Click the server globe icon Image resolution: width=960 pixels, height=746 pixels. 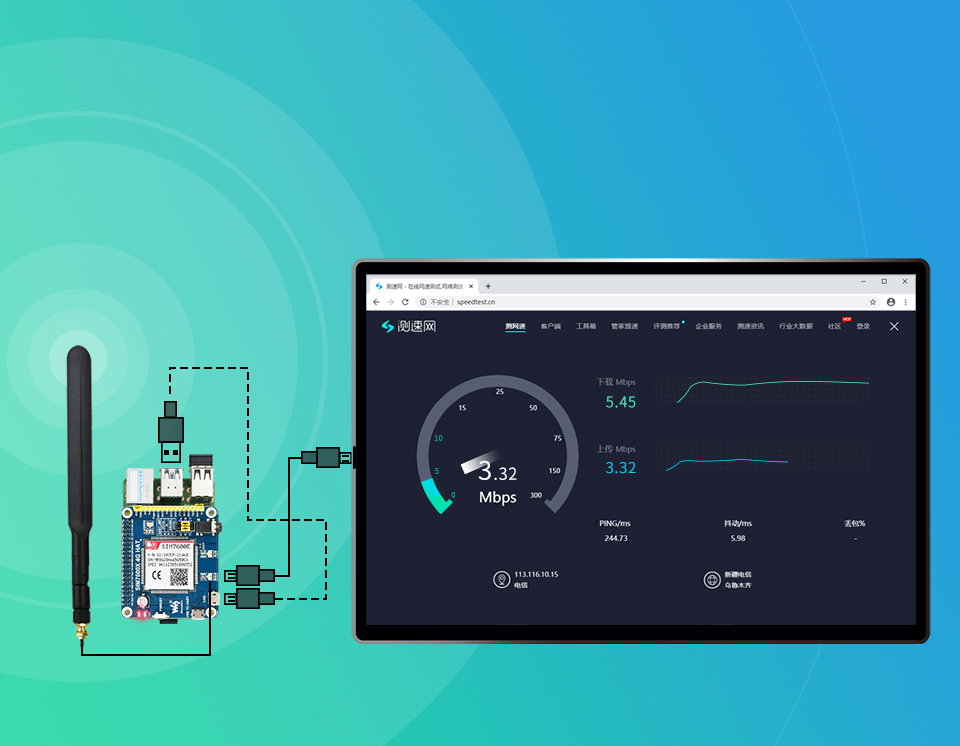pos(711,580)
